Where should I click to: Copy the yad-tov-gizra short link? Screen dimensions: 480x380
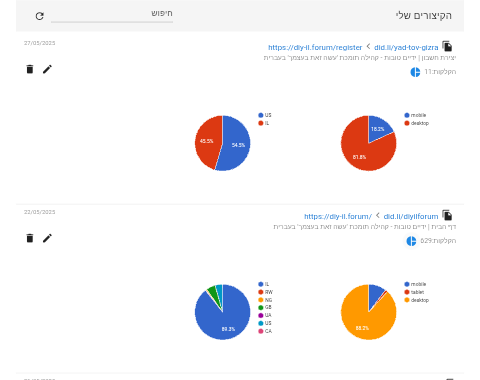click(447, 46)
